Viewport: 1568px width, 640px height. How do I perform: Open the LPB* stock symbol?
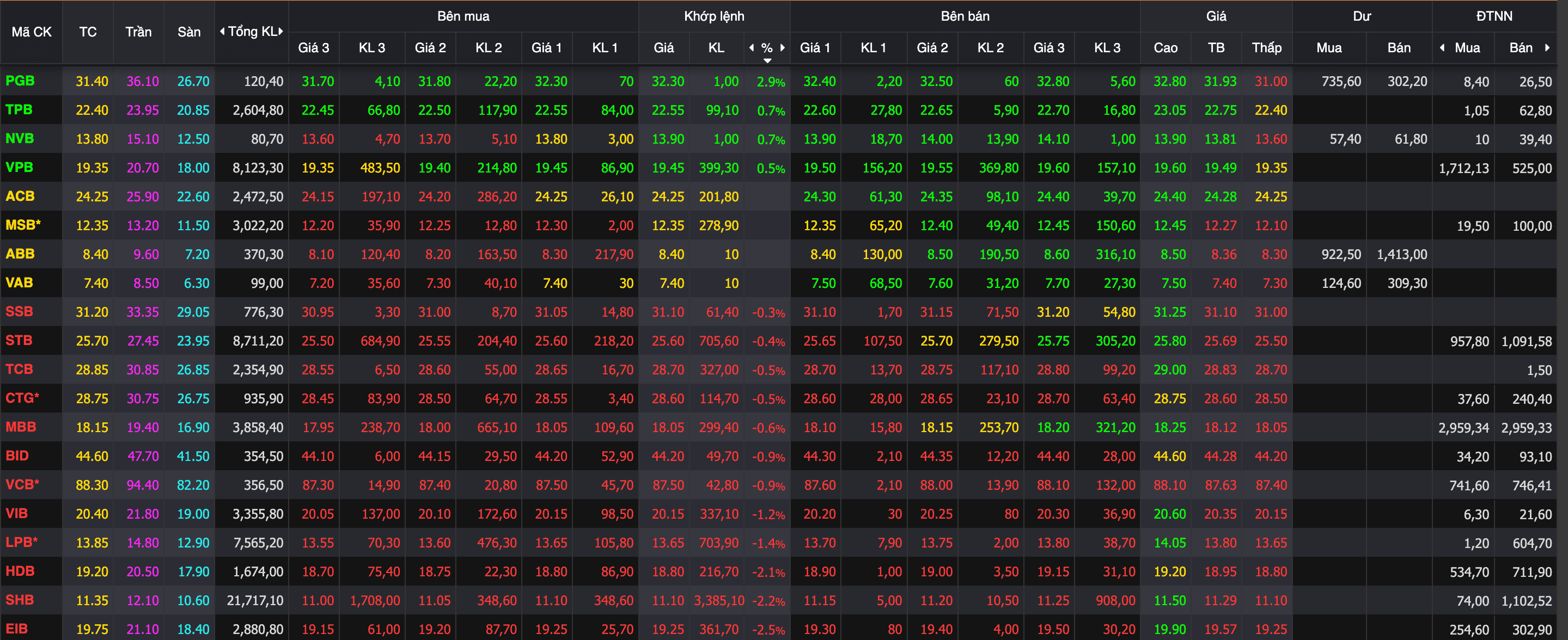pyautogui.click(x=21, y=542)
